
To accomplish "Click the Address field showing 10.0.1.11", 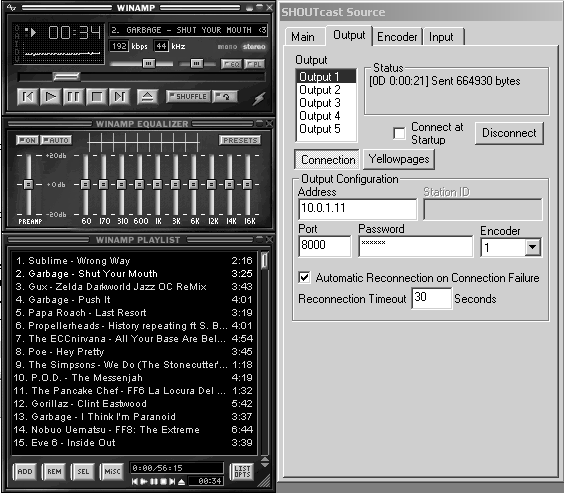I will (x=358, y=209).
